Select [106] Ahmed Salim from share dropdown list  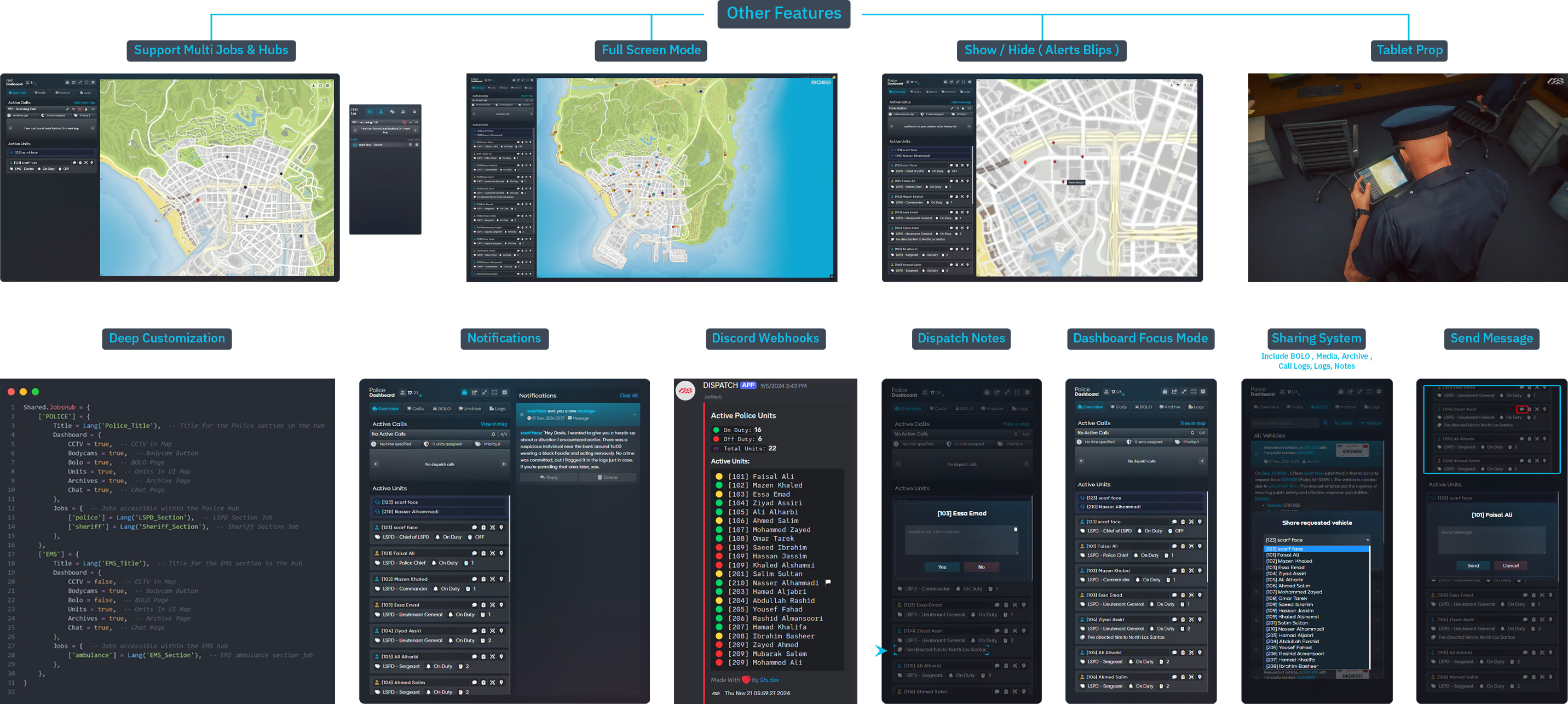click(x=1317, y=586)
